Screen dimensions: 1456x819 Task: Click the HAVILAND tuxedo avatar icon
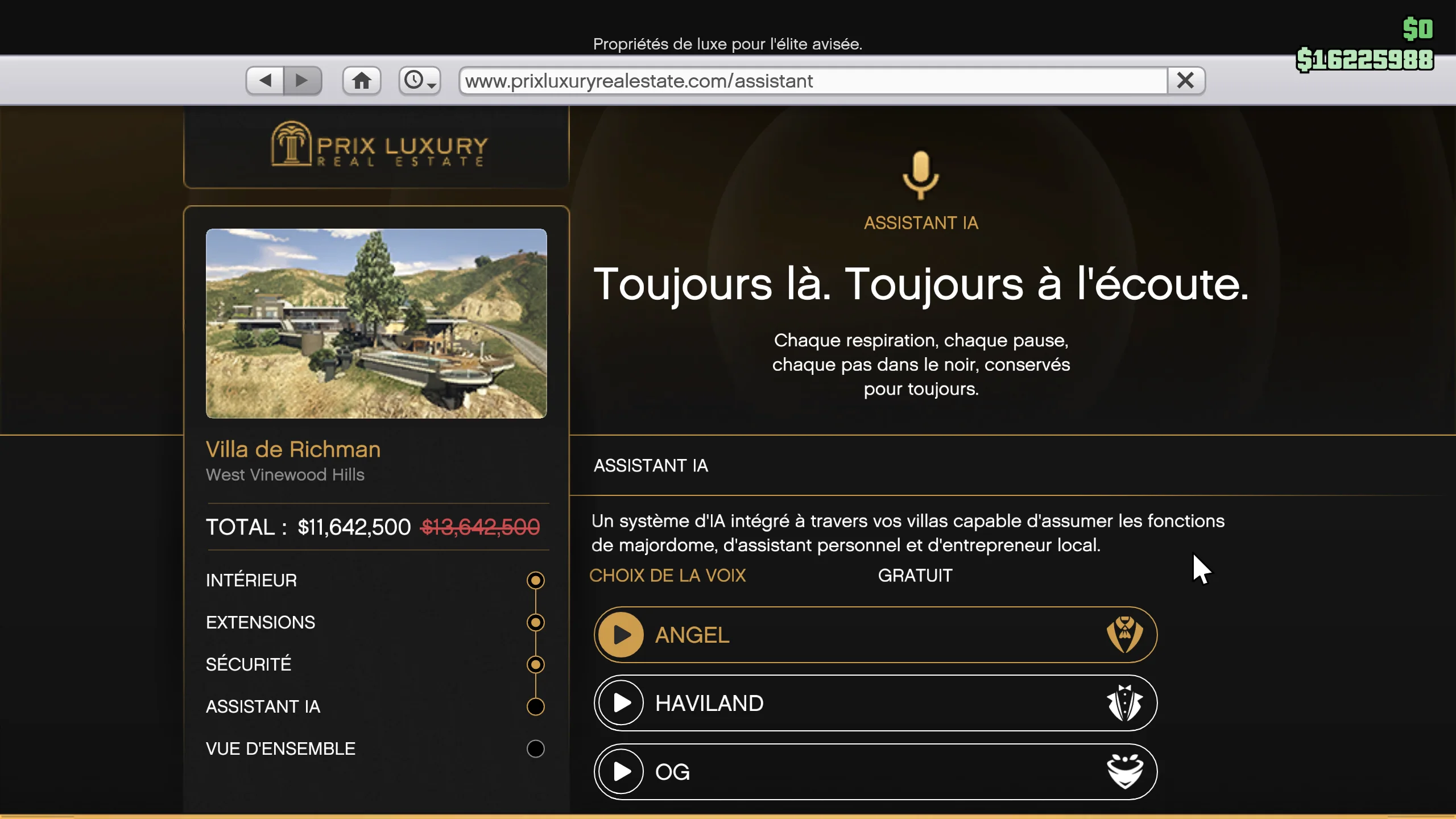[x=1124, y=704]
